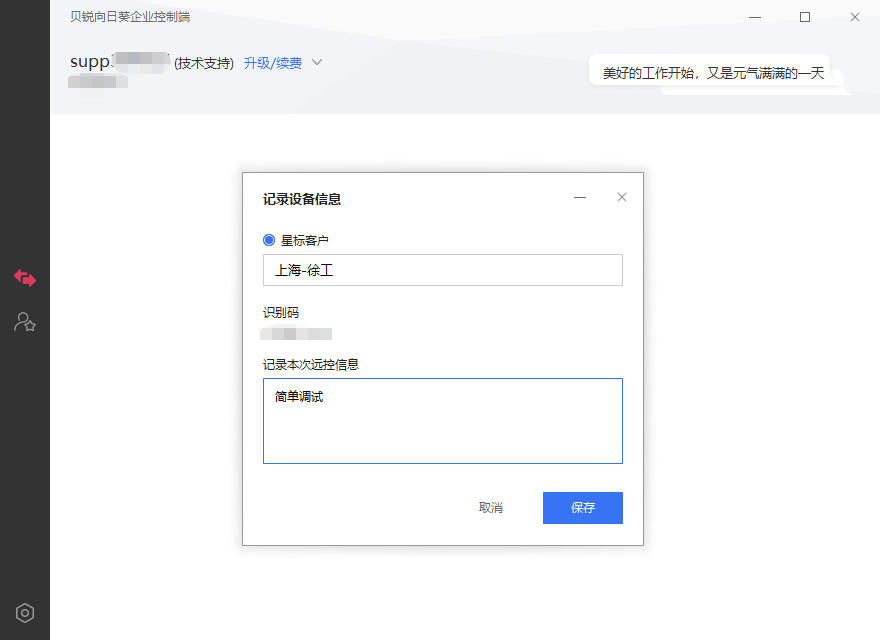Viewport: 880px width, 640px height.
Task: Click the 贝锐向日葵企业控制端 window title
Action: [x=130, y=17]
